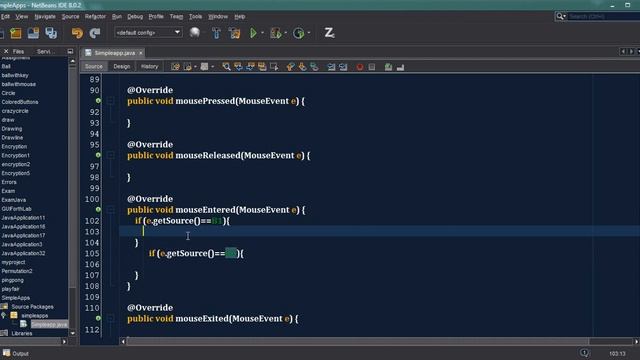The image size is (640, 360).
Task: Open the Profile Project dropdown arrow
Action: coord(309,33)
